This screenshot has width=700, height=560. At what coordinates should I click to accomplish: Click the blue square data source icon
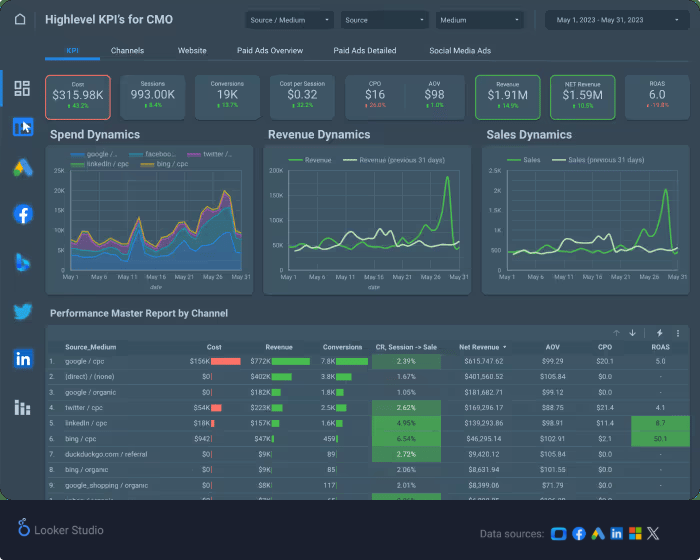(x=558, y=534)
